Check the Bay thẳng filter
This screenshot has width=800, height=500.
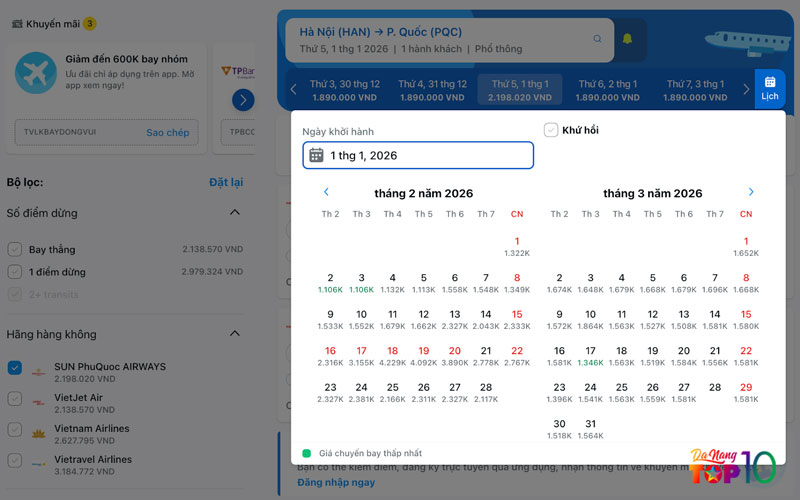pos(15,249)
